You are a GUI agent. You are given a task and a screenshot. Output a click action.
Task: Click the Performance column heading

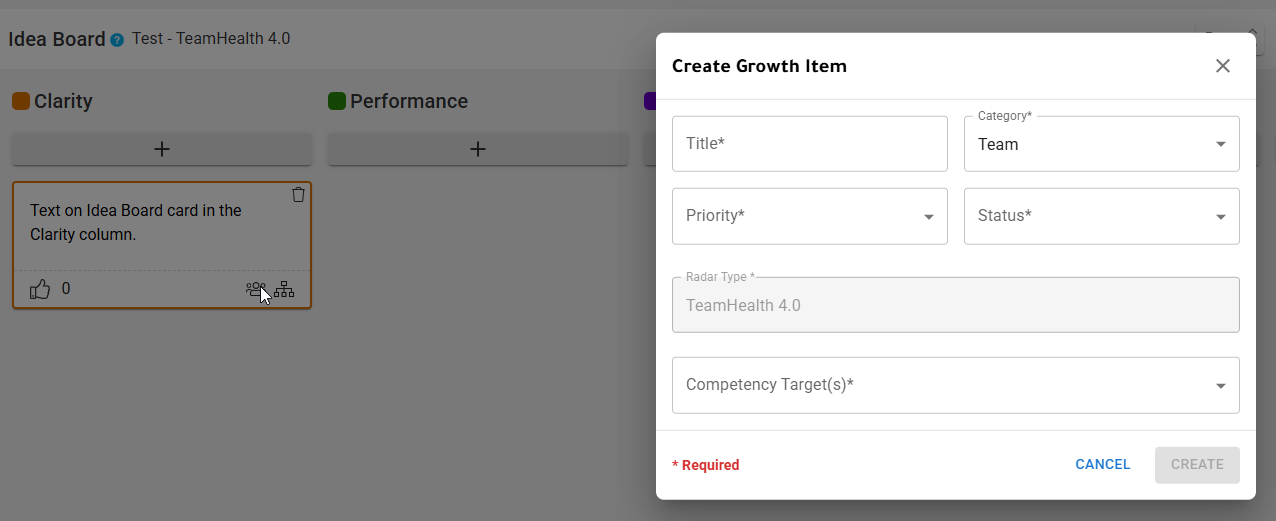(409, 101)
